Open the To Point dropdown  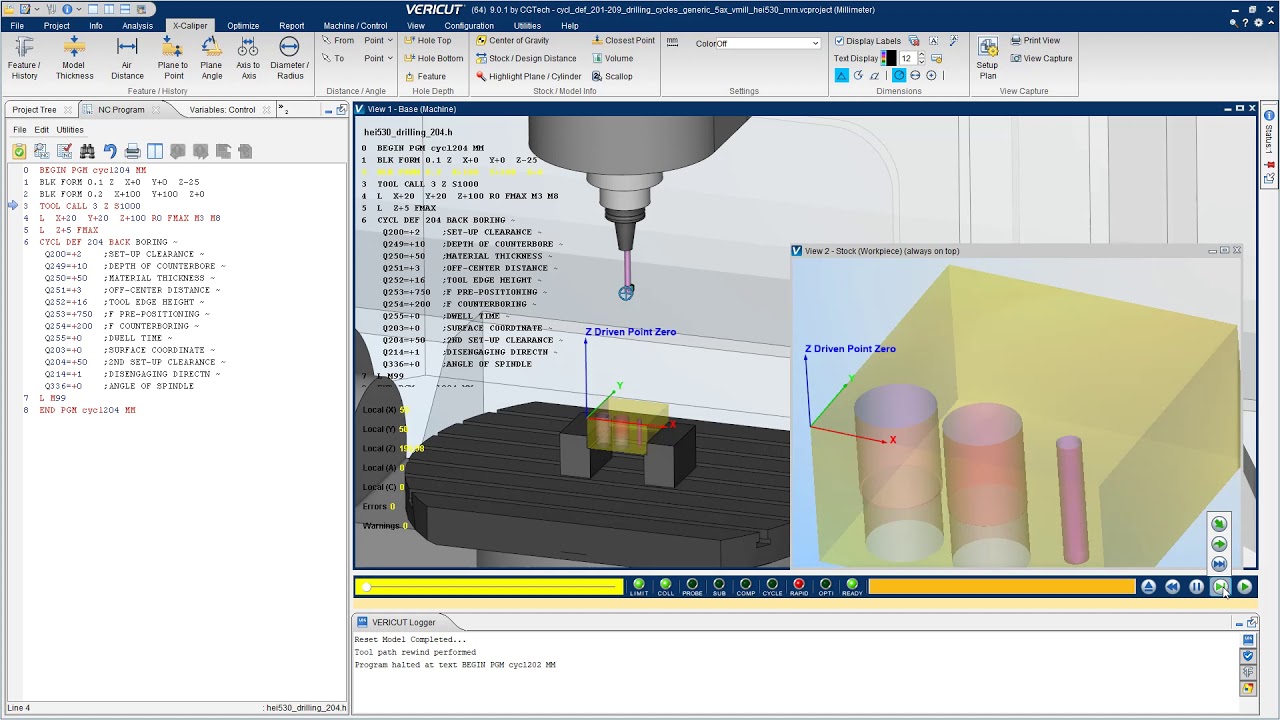click(378, 59)
